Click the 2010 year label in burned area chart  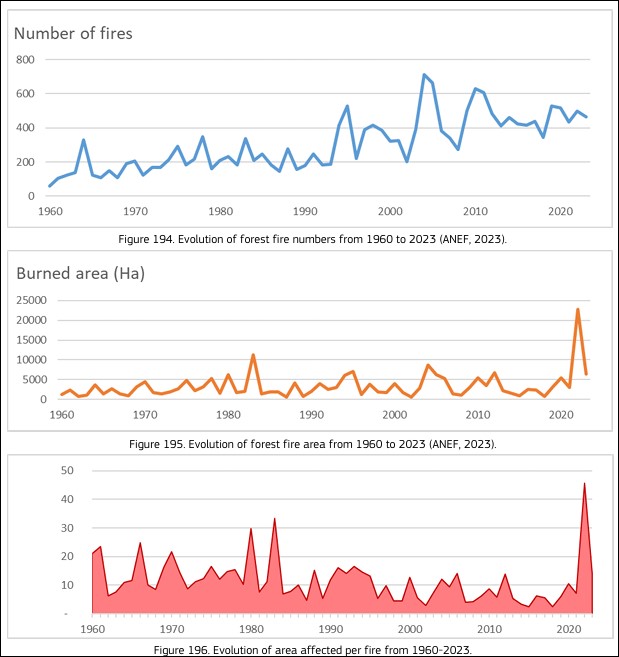481,414
